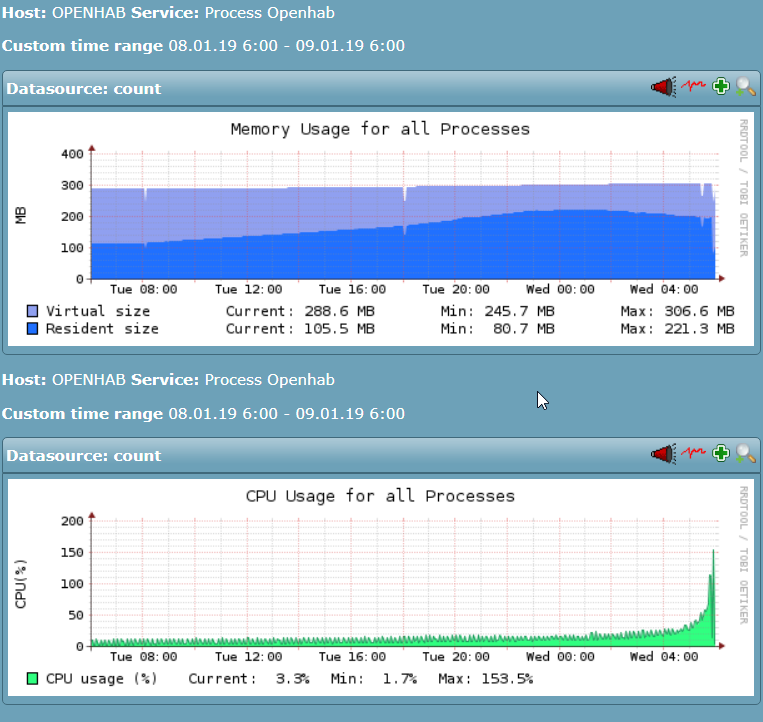Click the 'Current: 105.5 MB' value
763x722 pixels.
(300, 328)
